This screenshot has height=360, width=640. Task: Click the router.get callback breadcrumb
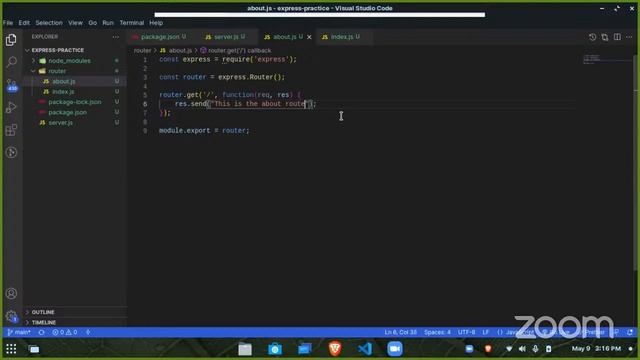236,50
